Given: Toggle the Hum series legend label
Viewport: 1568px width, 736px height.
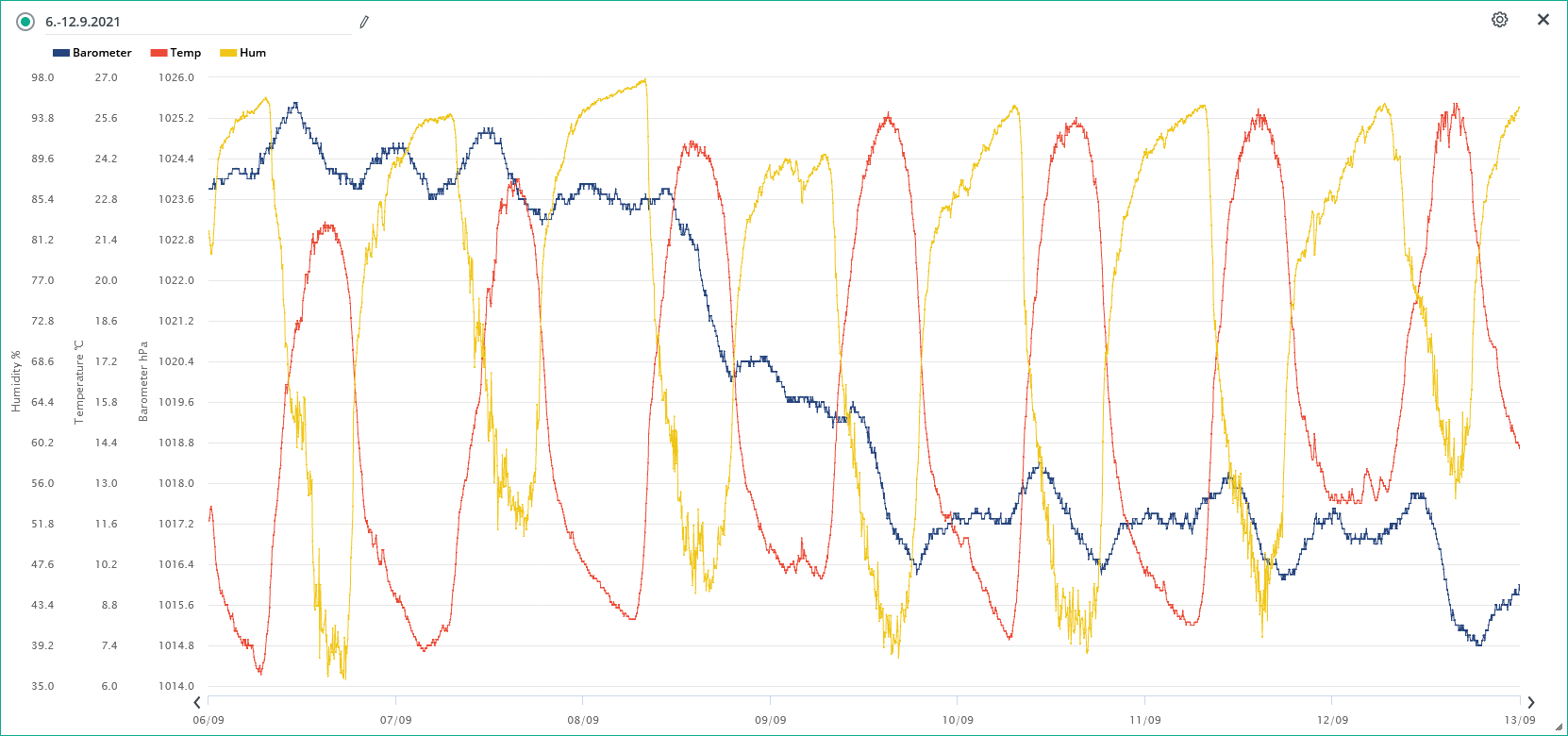Looking at the screenshot, I should pyautogui.click(x=253, y=53).
